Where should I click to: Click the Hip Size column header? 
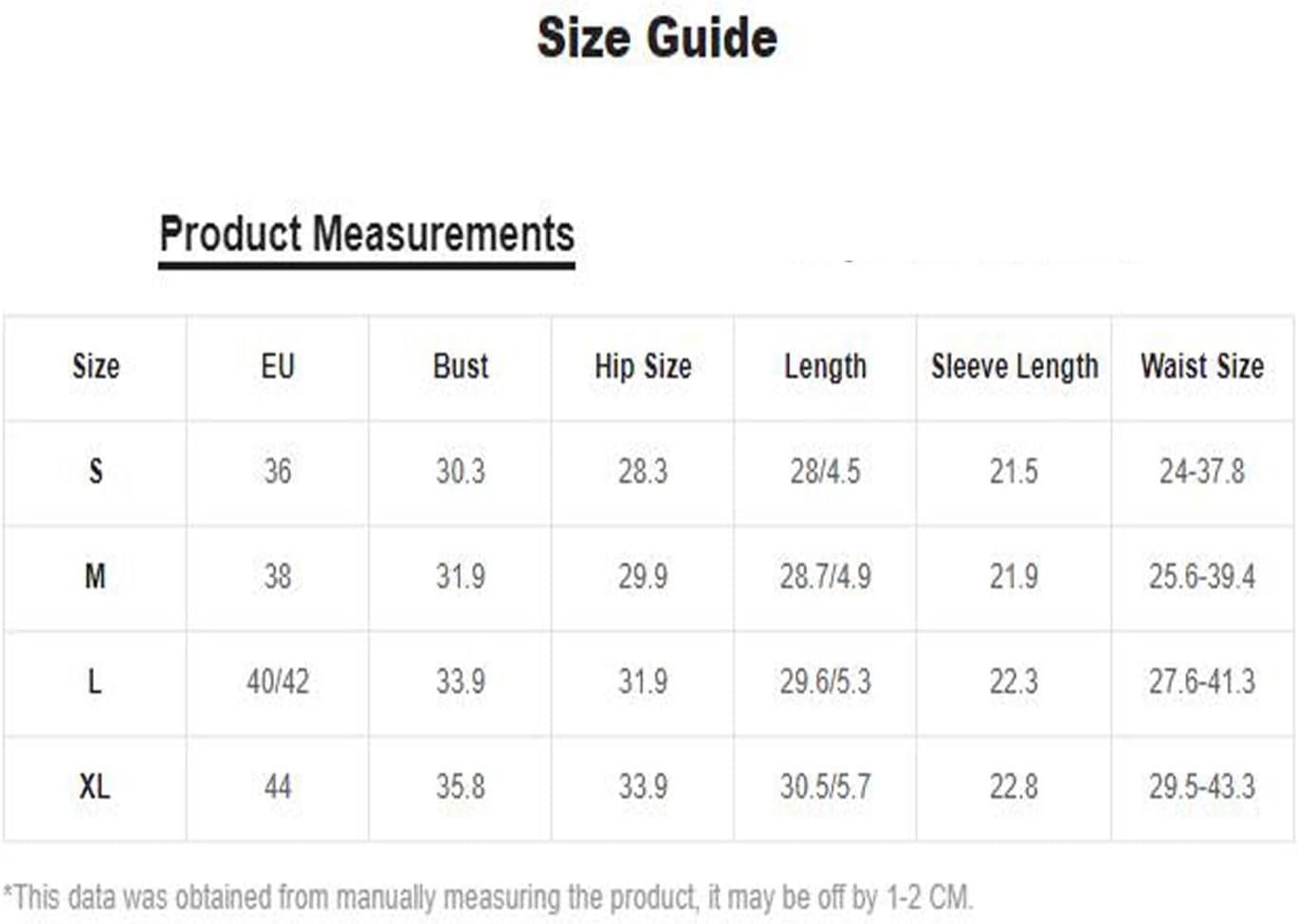643,367
